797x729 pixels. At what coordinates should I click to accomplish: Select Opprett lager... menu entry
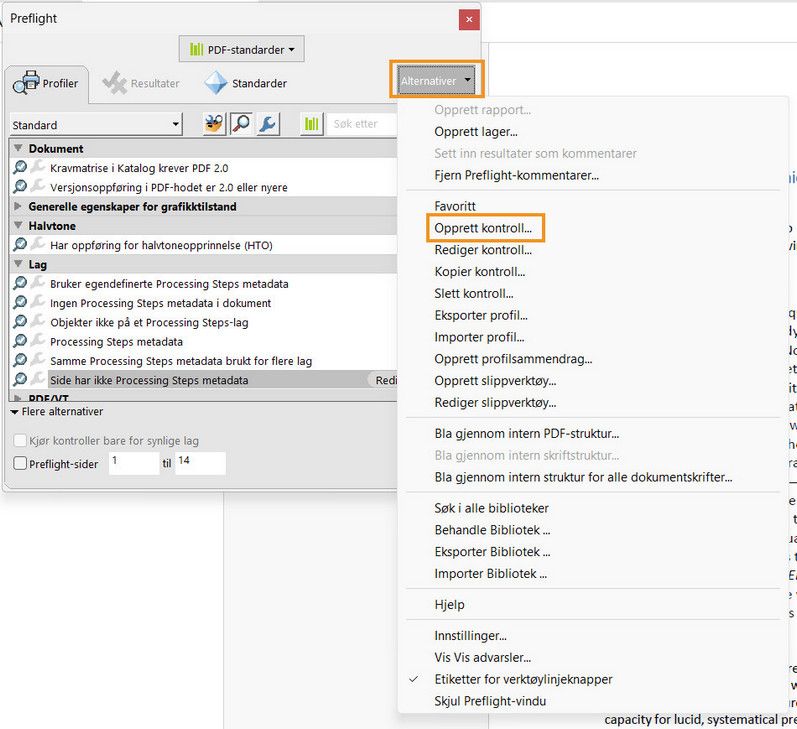tap(476, 132)
